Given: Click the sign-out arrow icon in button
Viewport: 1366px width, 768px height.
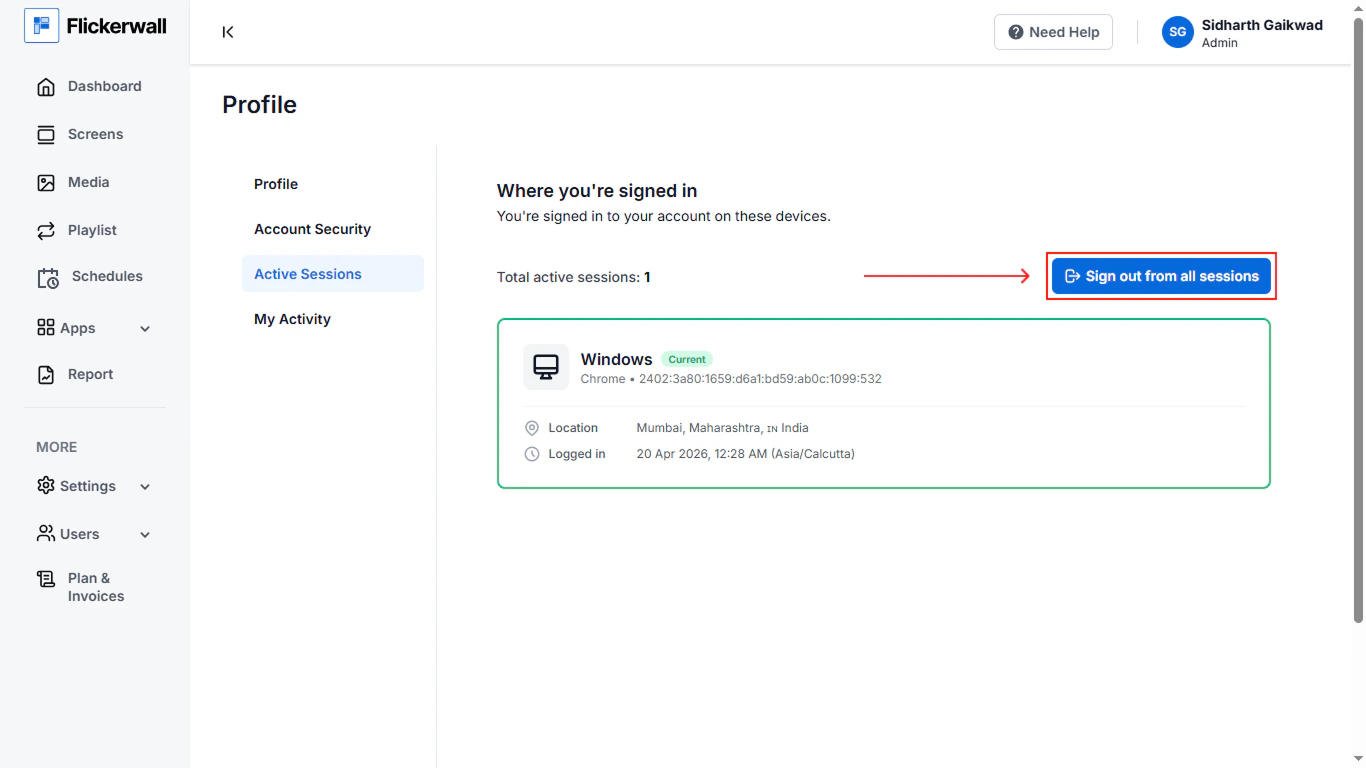Looking at the screenshot, I should (x=1072, y=276).
